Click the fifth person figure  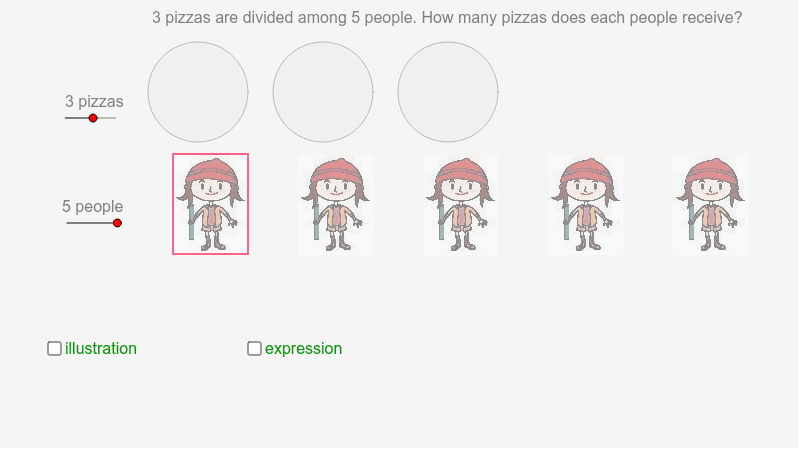[x=710, y=205]
